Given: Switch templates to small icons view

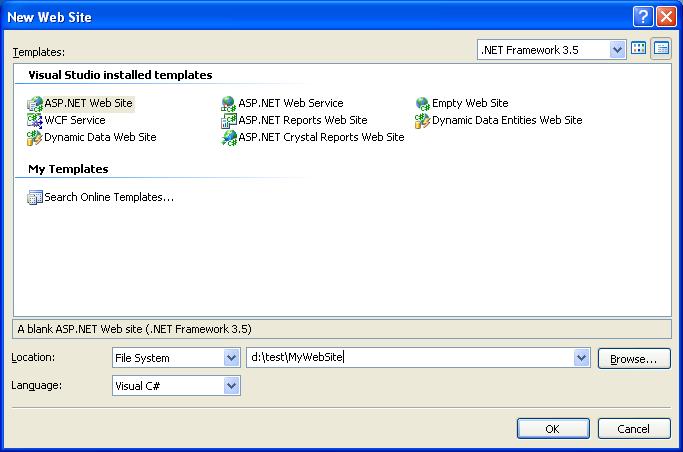Looking at the screenshot, I should click(x=661, y=48).
